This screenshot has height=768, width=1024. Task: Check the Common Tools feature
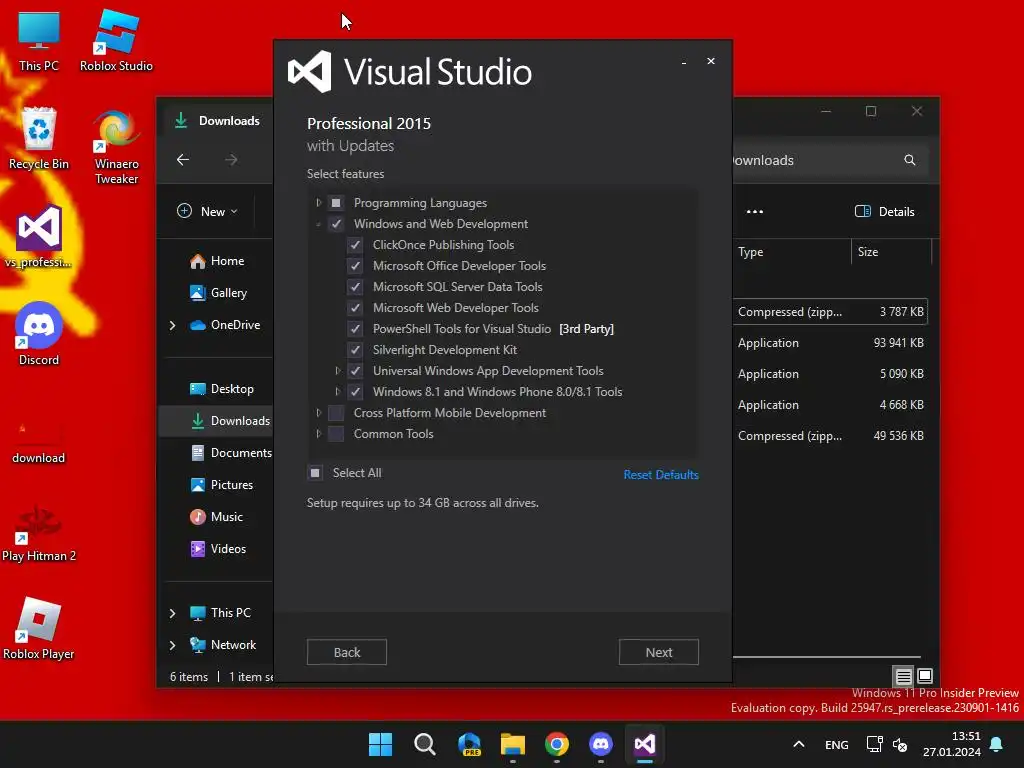tap(336, 434)
